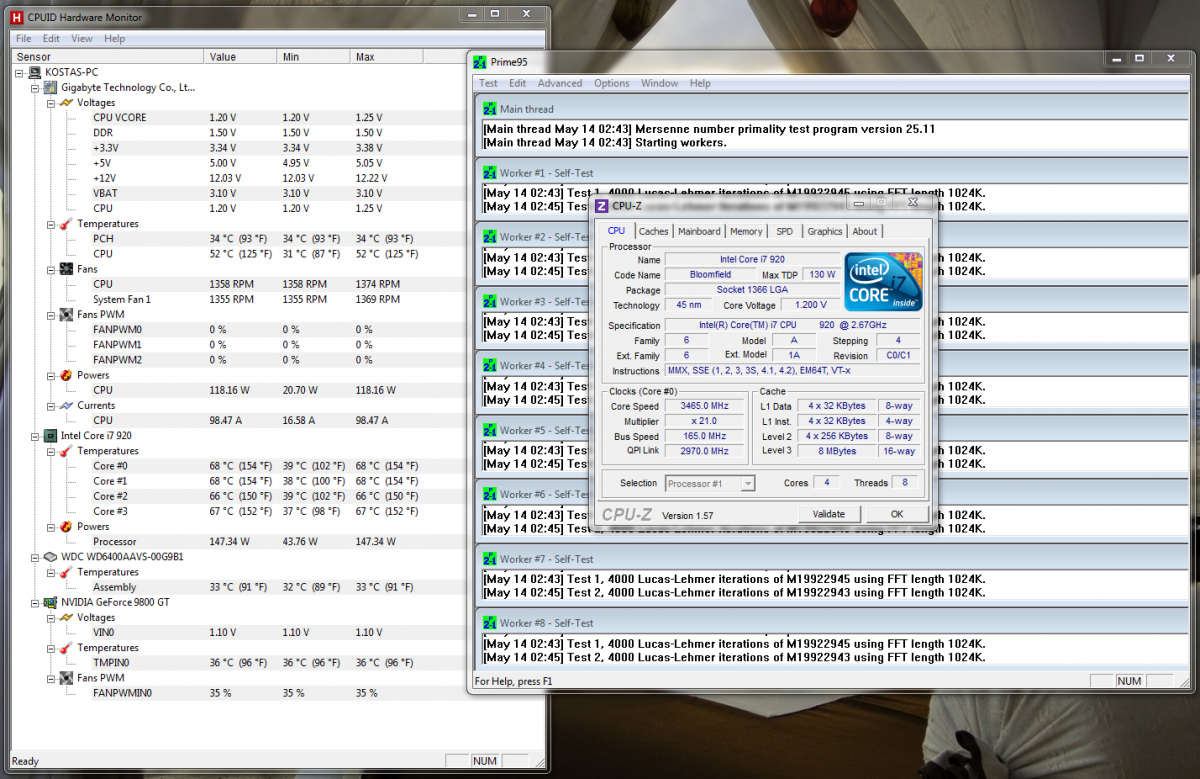The image size is (1200, 779).
Task: Open the Advanced menu in Prime95
Action: tap(560, 83)
